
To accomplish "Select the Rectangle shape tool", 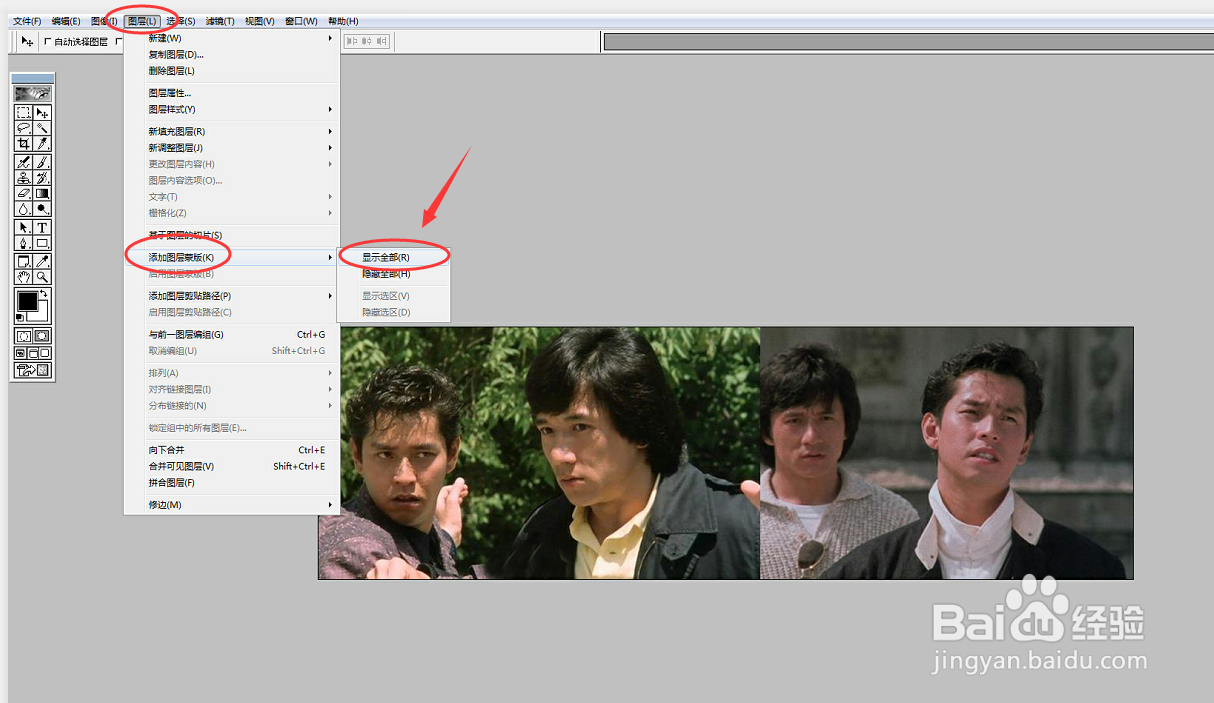I will point(43,243).
